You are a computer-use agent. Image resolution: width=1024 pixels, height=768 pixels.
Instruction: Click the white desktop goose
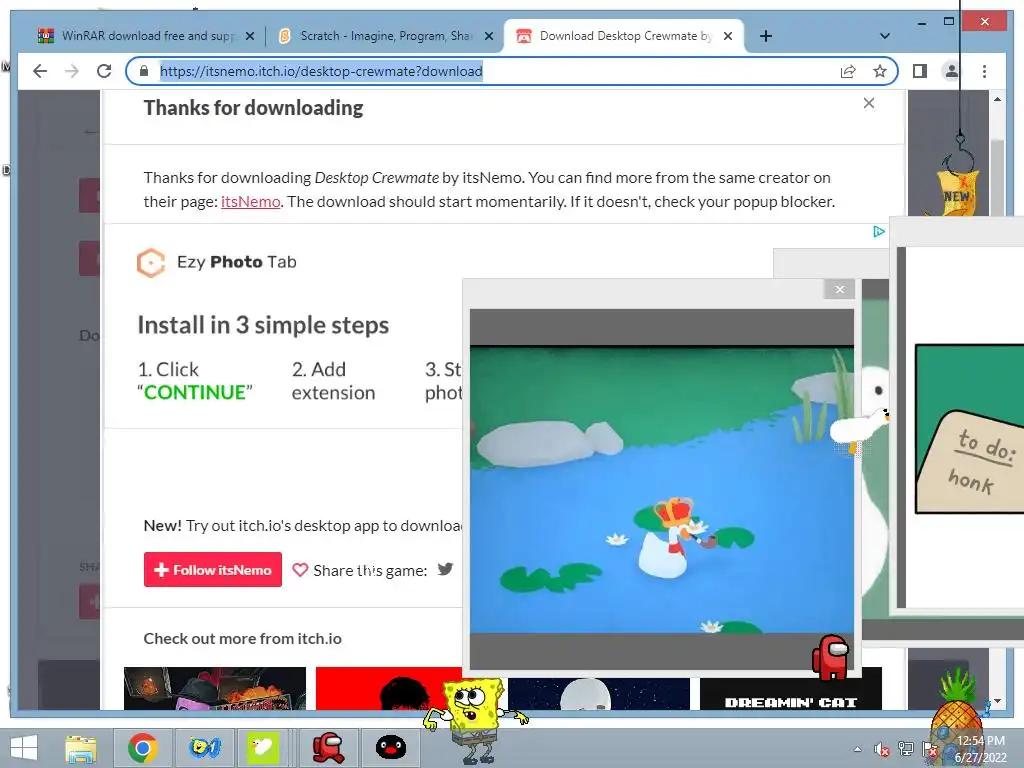(861, 430)
